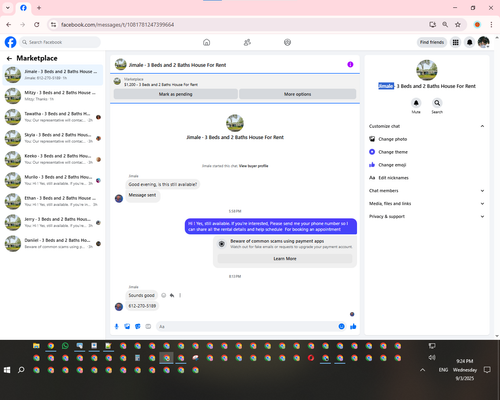The width and height of the screenshot is (500, 400).
Task: Choose a sticker from the composer
Action: point(138,326)
